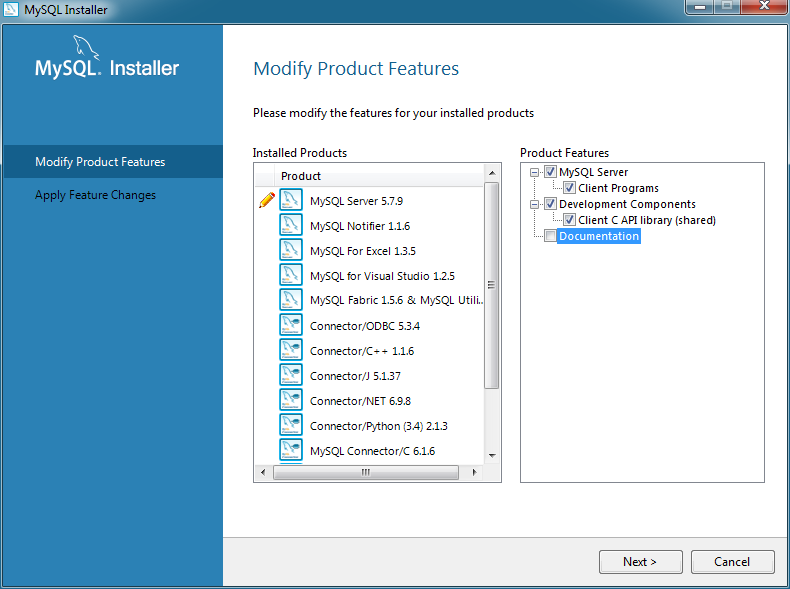Close the MySQL Installer window
Image resolution: width=790 pixels, height=589 pixels.
coord(764,6)
